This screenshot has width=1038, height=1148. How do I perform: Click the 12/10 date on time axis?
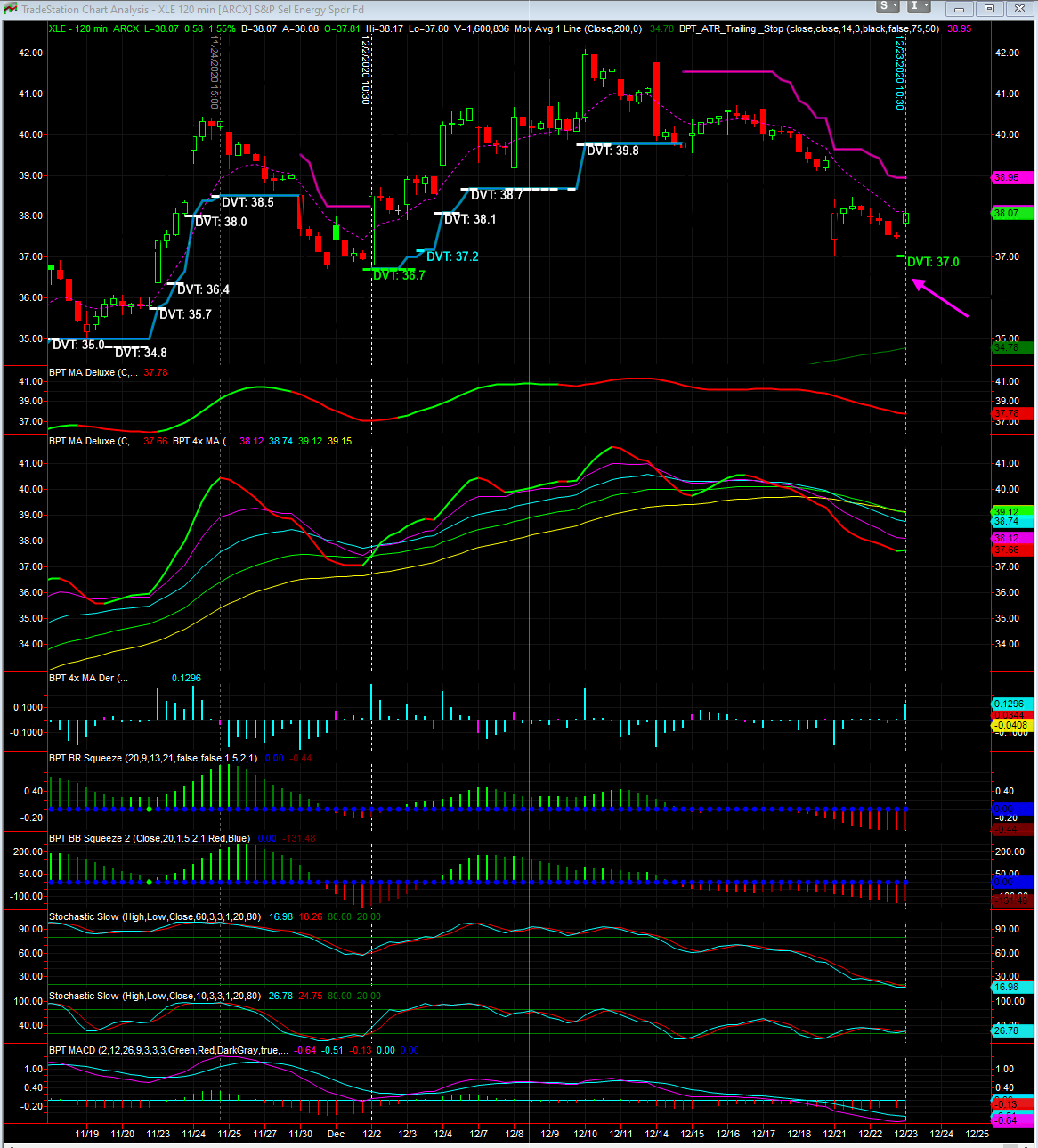[585, 1134]
